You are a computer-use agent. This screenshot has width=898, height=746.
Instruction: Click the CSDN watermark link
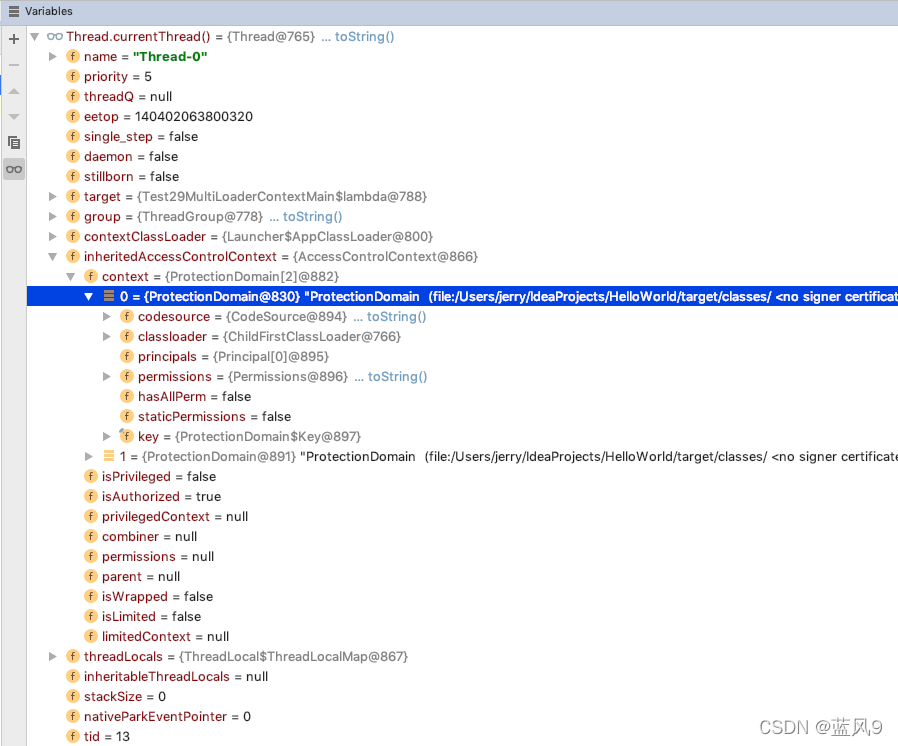(x=820, y=727)
